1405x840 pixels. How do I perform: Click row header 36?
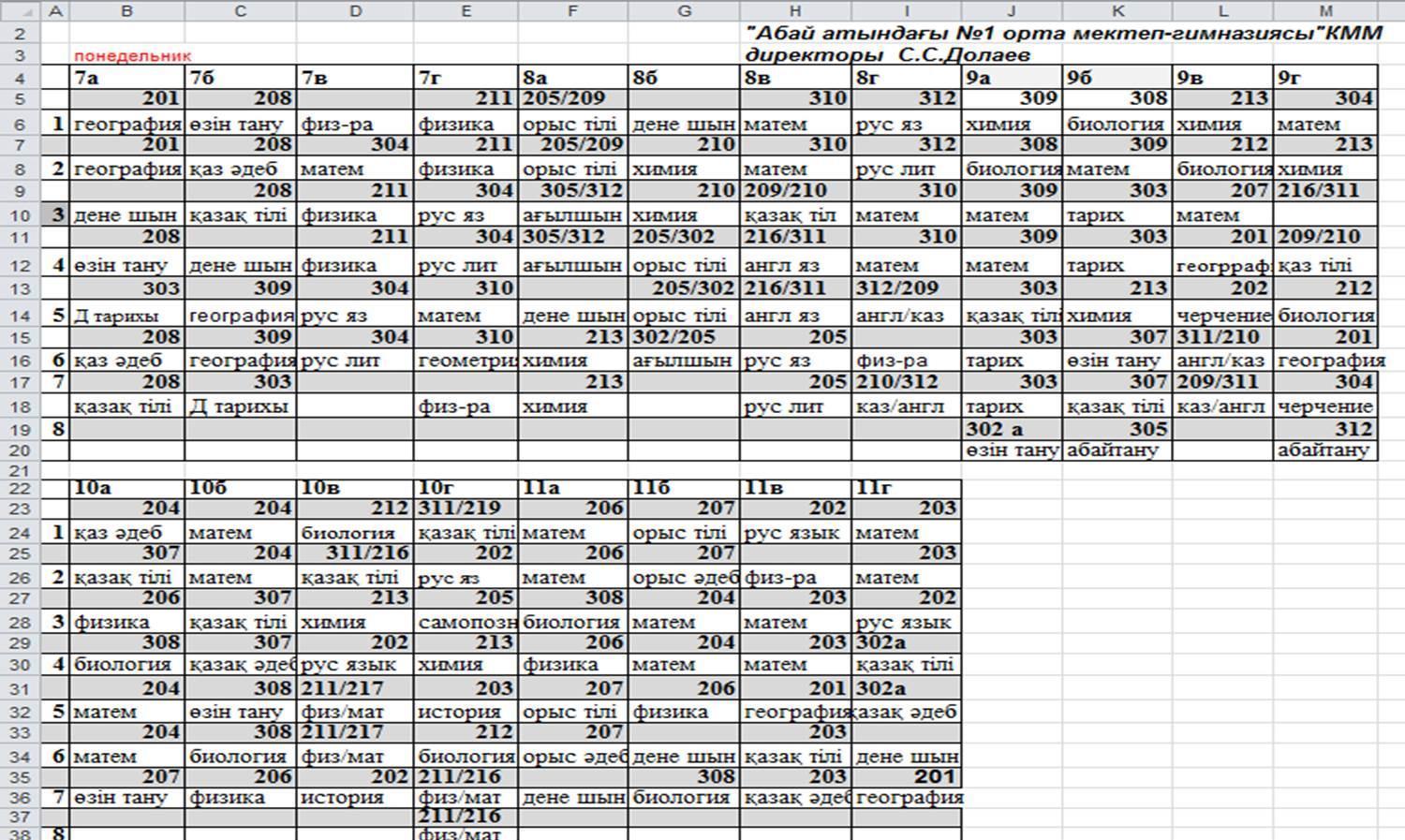point(22,798)
